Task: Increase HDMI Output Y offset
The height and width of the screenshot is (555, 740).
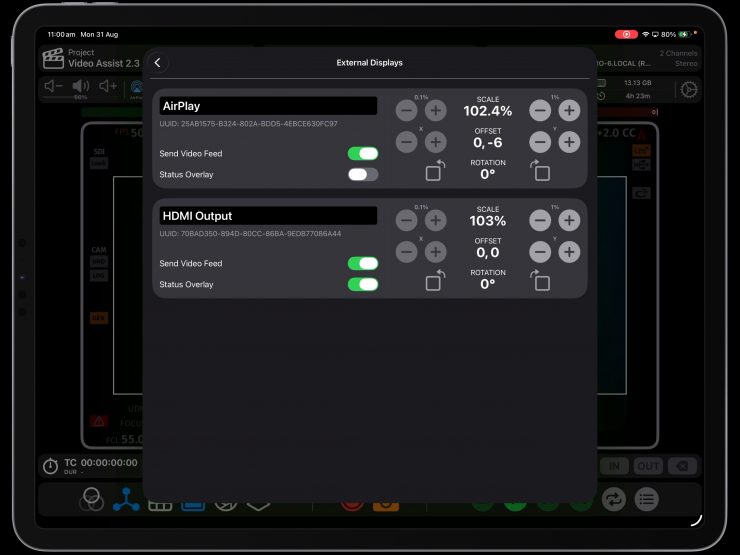Action: point(569,252)
